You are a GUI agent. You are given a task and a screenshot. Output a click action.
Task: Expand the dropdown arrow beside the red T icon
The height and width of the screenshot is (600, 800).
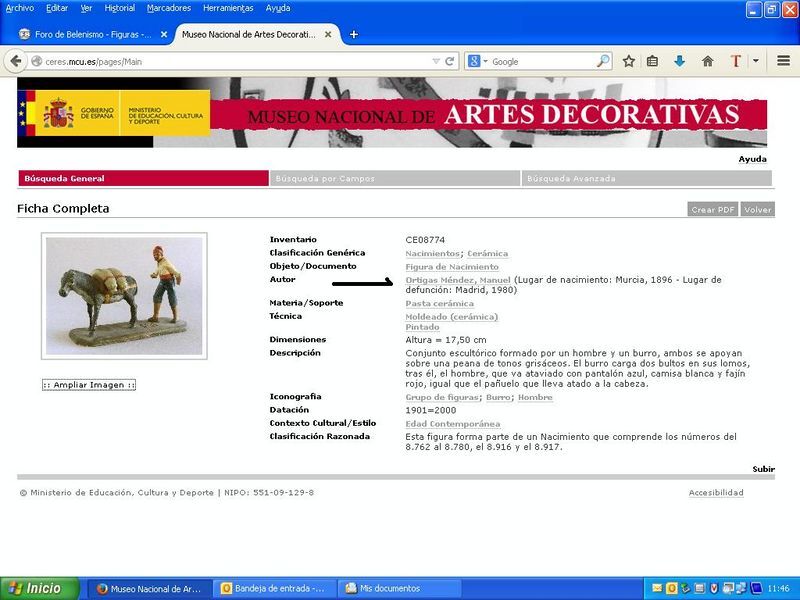point(755,61)
